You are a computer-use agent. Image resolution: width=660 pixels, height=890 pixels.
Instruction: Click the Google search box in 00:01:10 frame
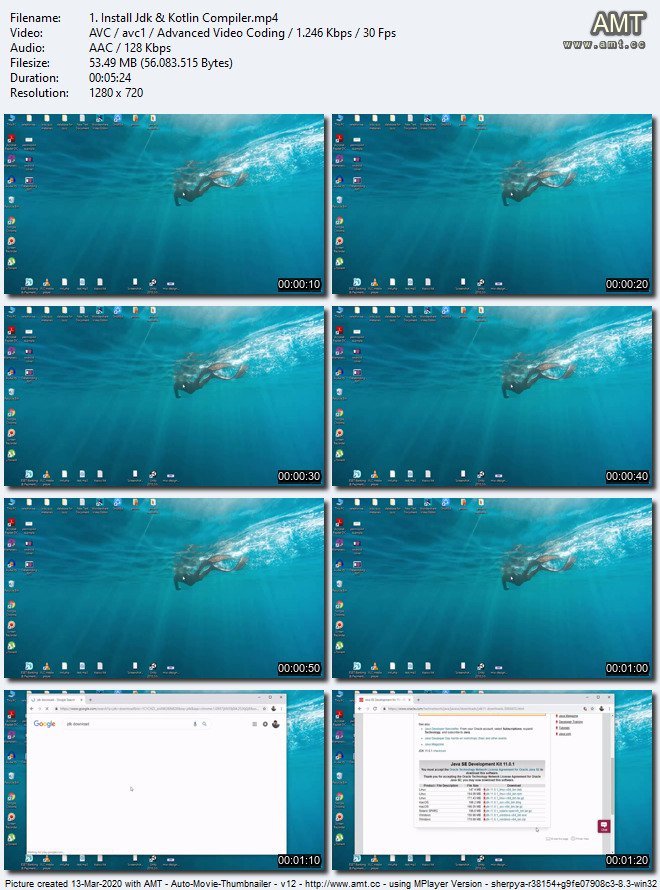136,724
